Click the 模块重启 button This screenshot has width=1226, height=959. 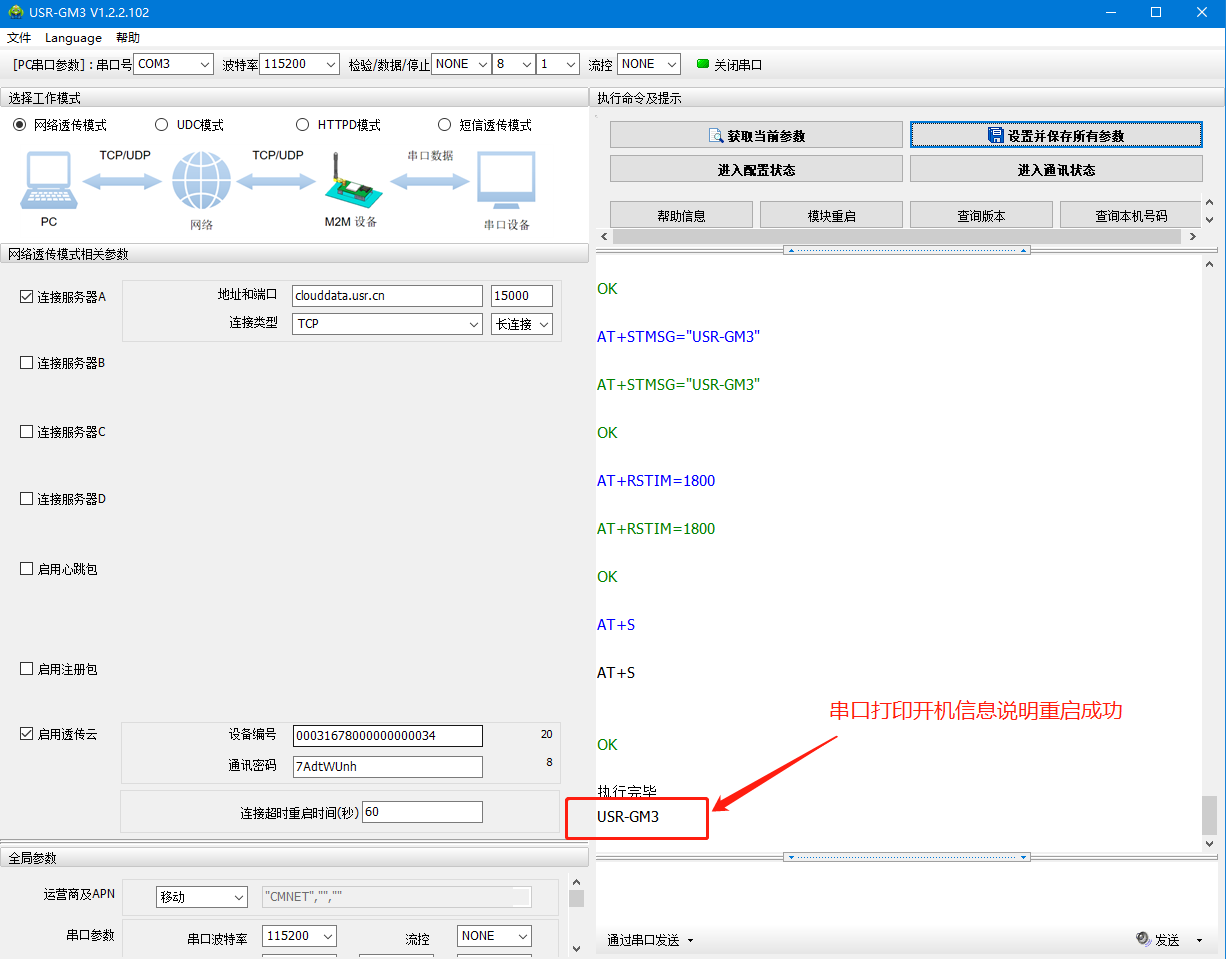[x=831, y=216]
